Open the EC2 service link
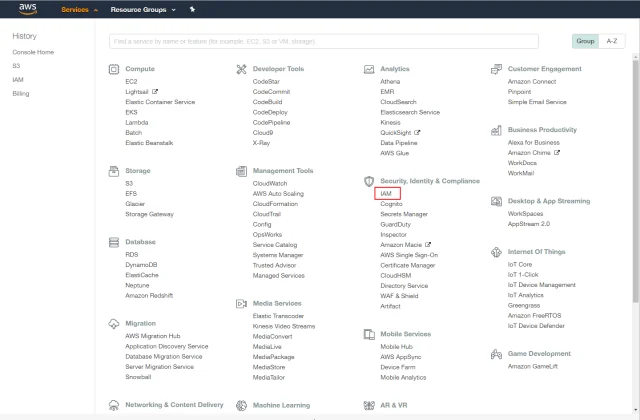Image resolution: width=640 pixels, height=420 pixels. (131, 81)
